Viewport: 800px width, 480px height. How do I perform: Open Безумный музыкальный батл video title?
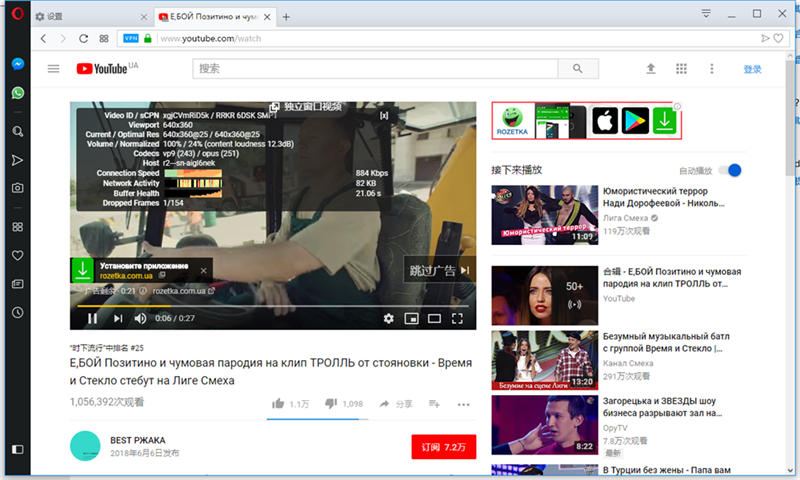tap(666, 342)
